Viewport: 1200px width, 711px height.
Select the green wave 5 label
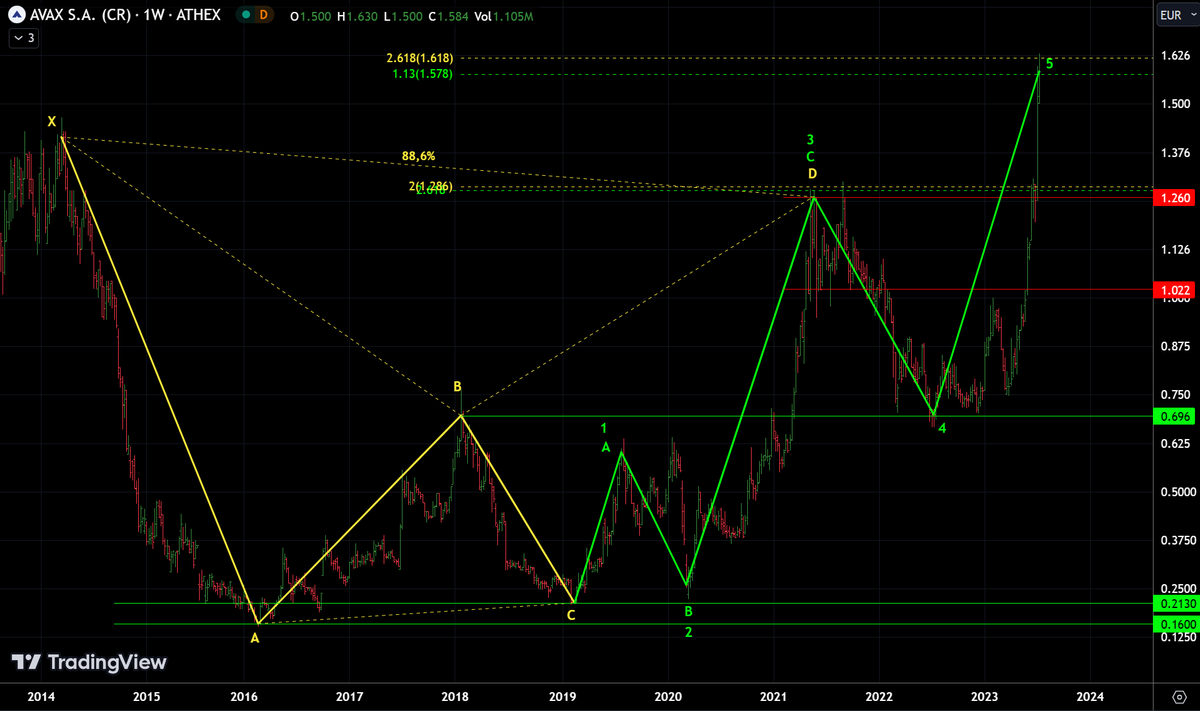click(x=1049, y=64)
